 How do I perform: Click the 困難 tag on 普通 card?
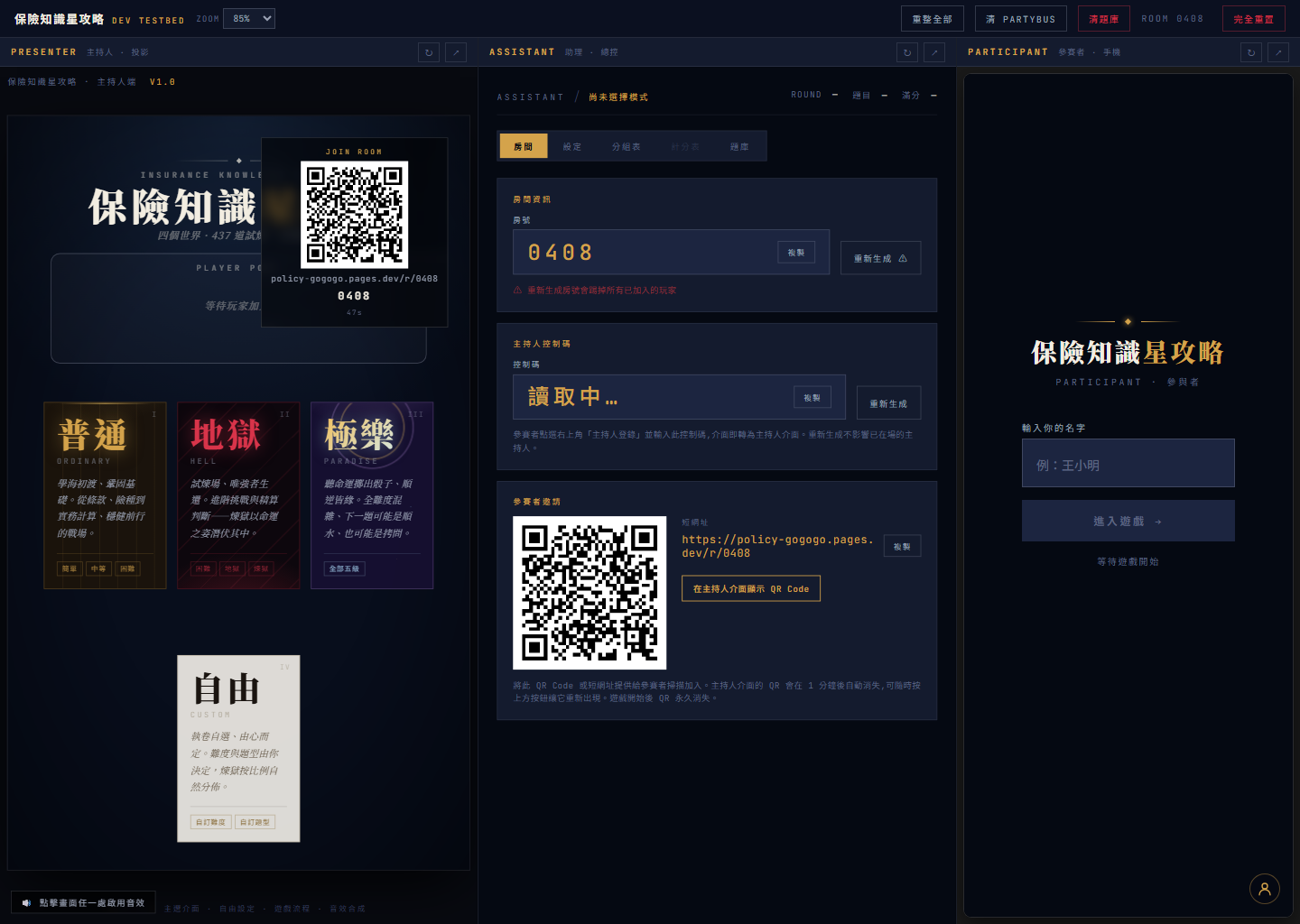[127, 568]
